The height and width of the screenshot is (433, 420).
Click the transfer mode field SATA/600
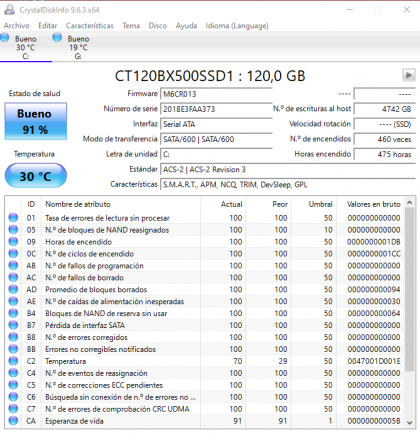point(216,139)
